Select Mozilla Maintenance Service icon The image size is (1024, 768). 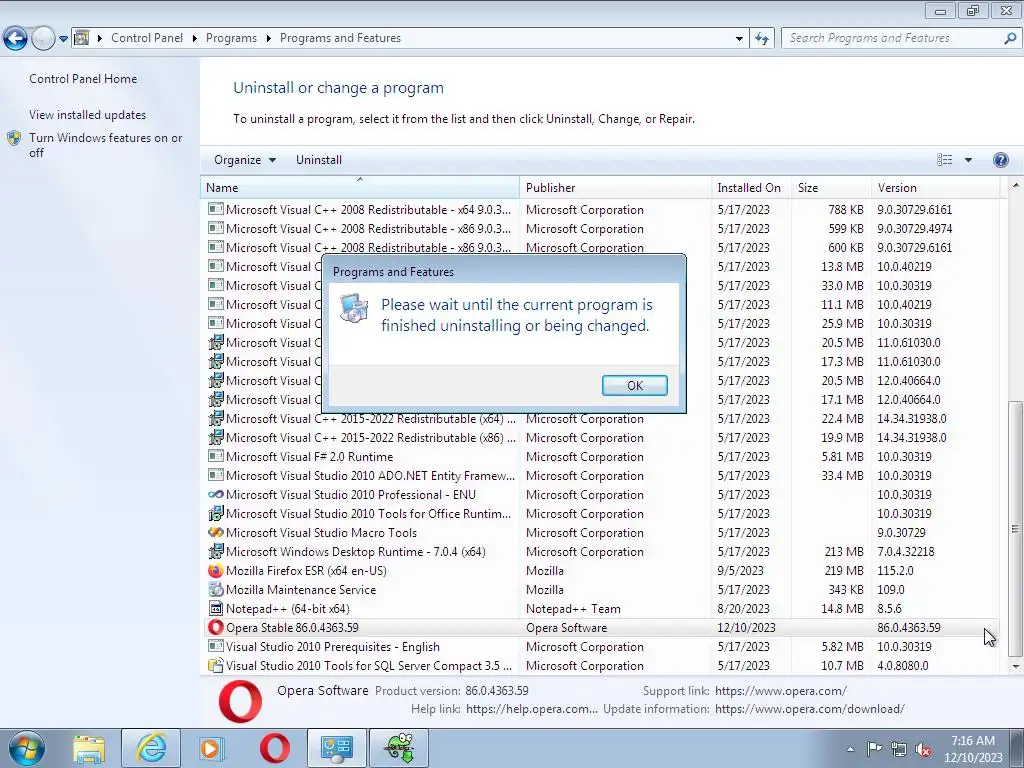point(216,590)
